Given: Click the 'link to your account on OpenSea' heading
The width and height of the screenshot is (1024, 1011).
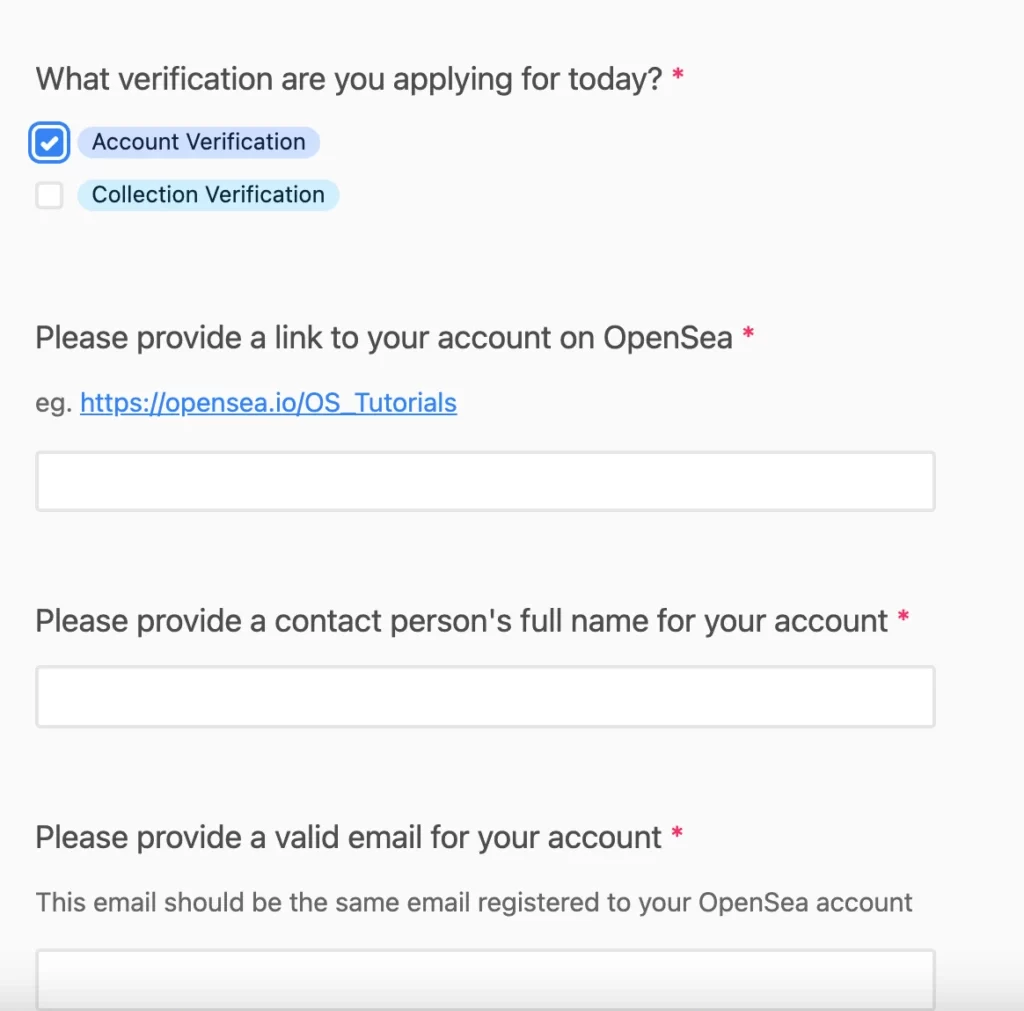Looking at the screenshot, I should coord(384,338).
